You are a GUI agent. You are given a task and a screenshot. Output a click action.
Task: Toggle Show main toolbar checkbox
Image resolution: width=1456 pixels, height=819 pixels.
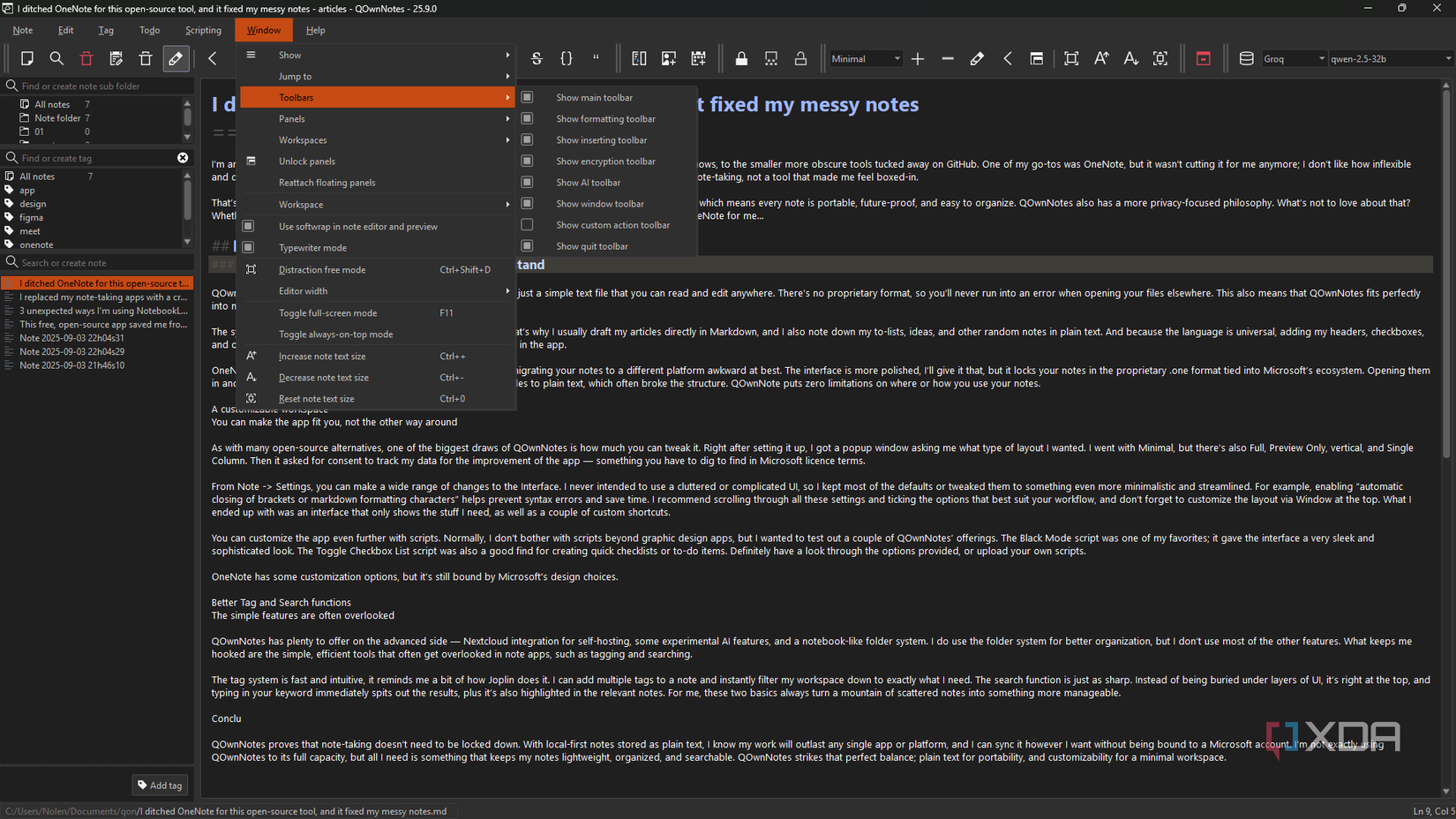tap(527, 97)
